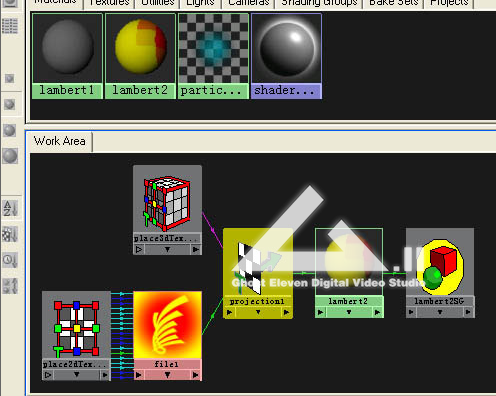Screen dimensions: 496x396
Task: Click place3dTexture output connection arrow
Action: [196, 249]
